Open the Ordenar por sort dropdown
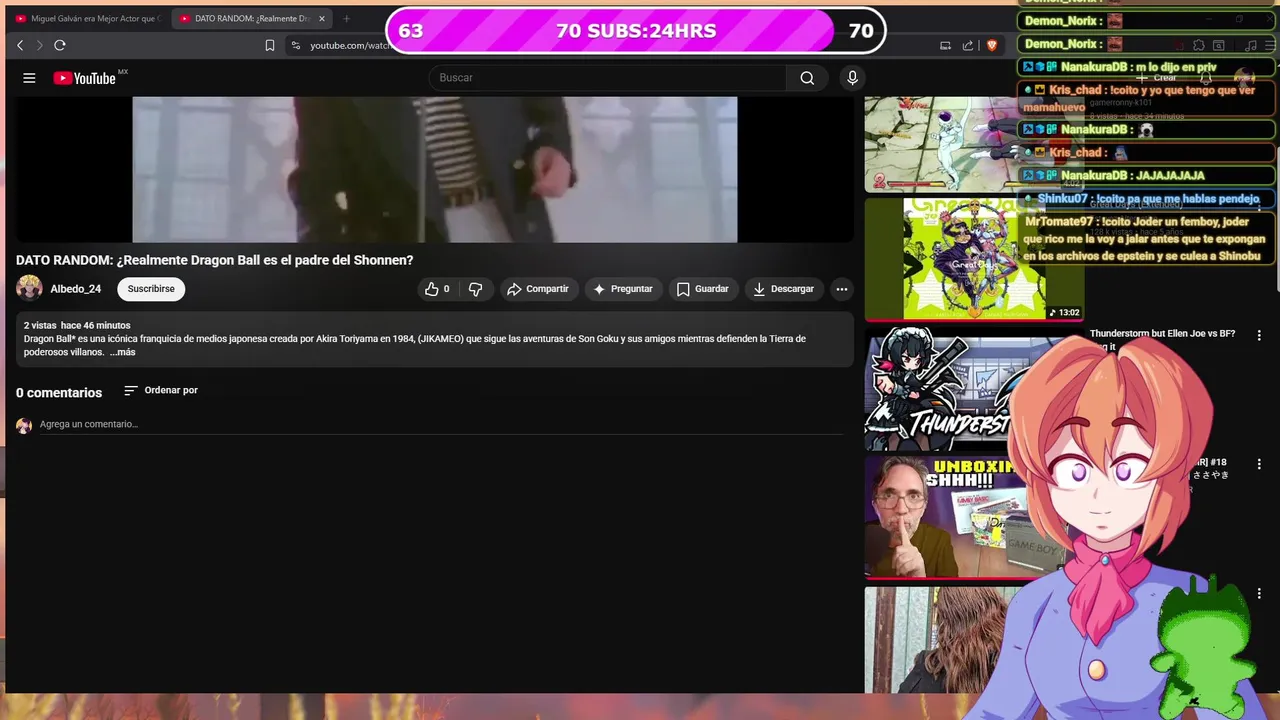This screenshot has height=720, width=1280. point(161,390)
